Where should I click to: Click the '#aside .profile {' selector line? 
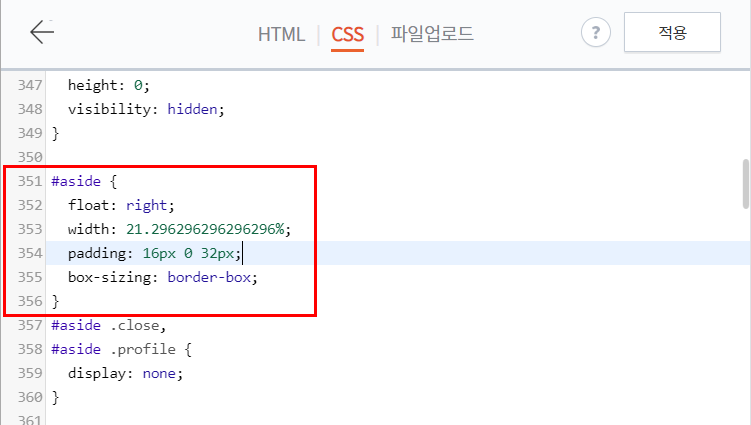click(x=122, y=349)
